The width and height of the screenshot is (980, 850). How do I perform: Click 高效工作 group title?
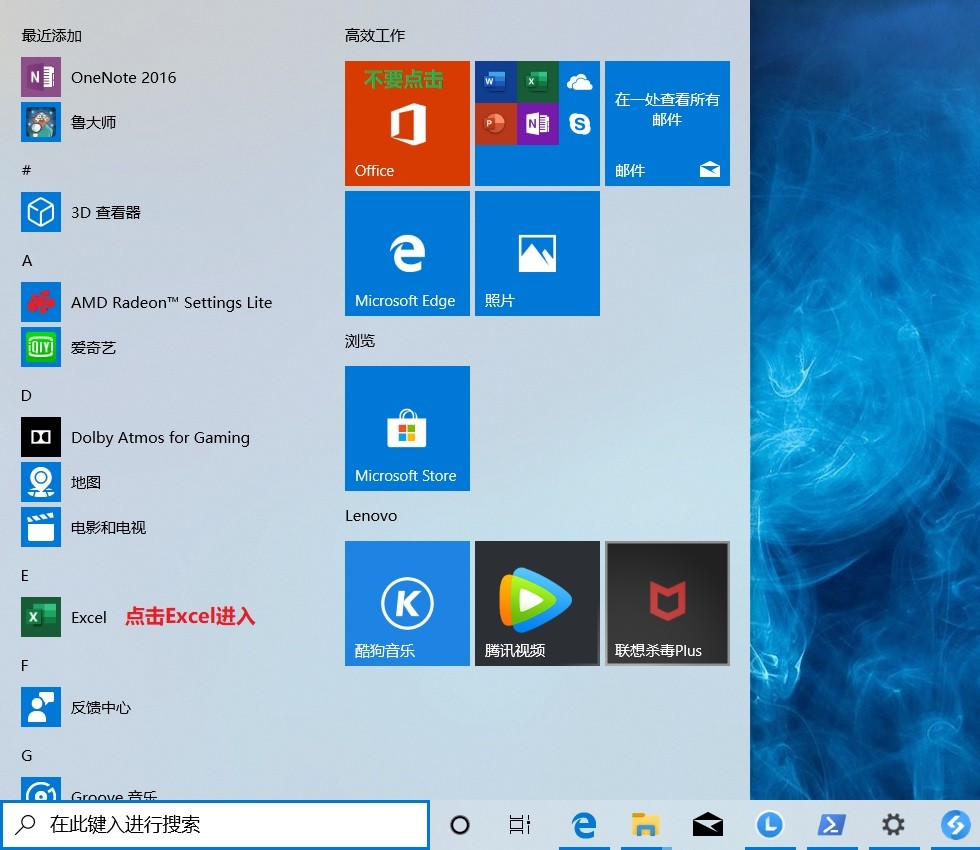[x=375, y=36]
